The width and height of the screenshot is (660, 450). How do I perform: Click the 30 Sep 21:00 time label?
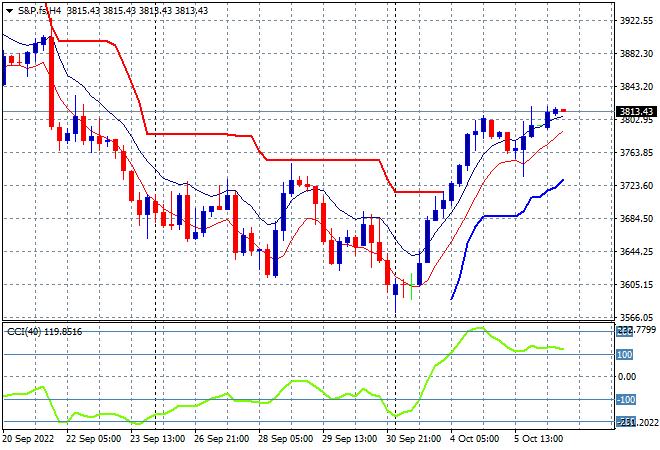pyautogui.click(x=413, y=439)
